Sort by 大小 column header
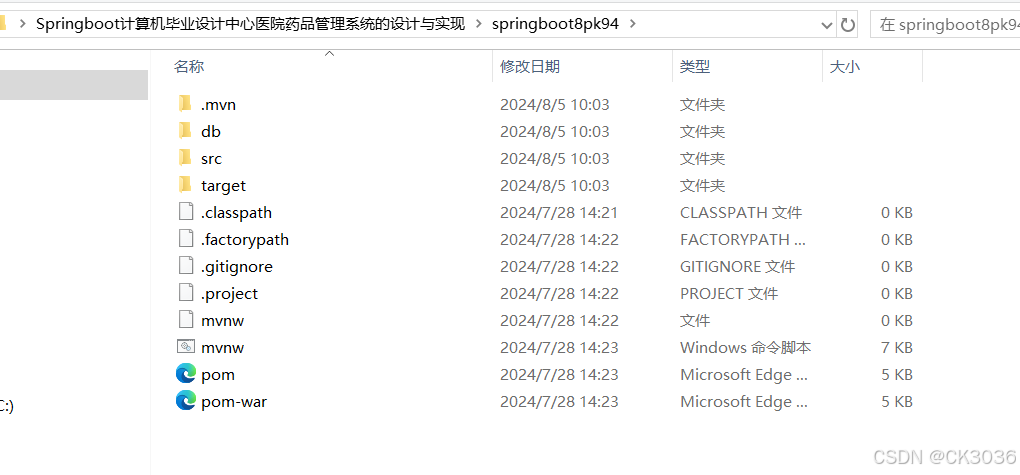This screenshot has height=475, width=1020. coord(845,66)
